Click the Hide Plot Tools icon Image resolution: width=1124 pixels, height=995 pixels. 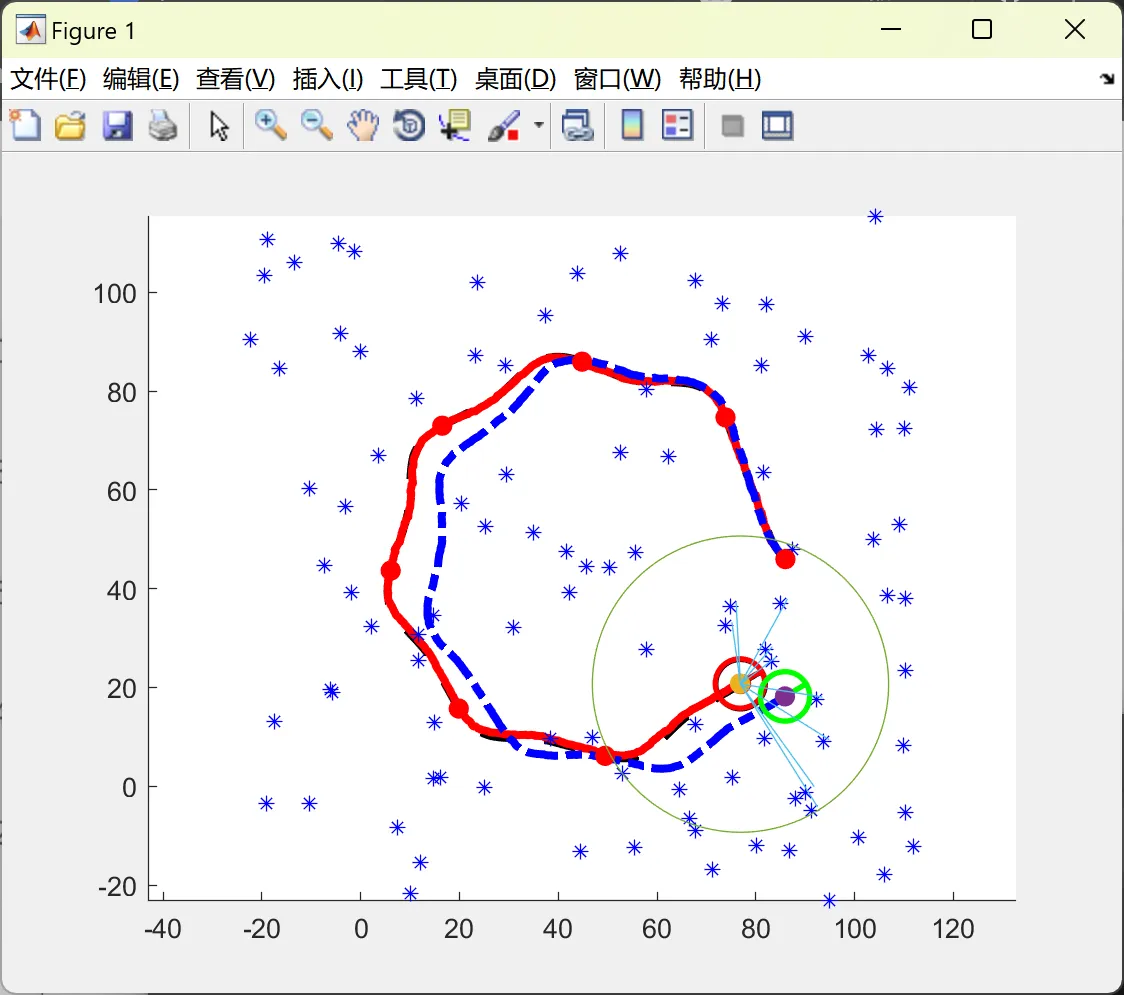click(x=732, y=126)
